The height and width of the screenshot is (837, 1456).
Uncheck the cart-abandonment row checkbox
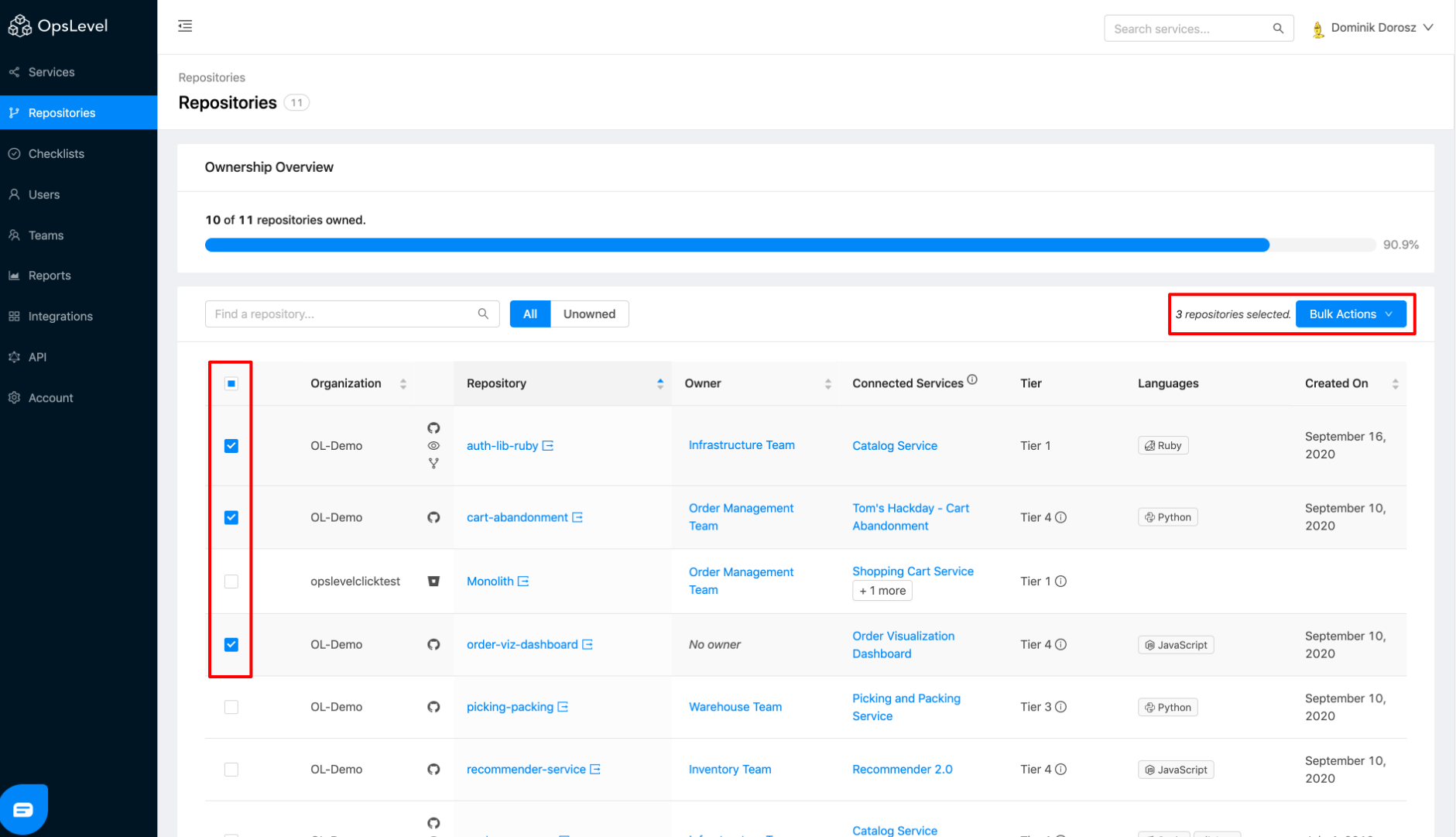[231, 517]
